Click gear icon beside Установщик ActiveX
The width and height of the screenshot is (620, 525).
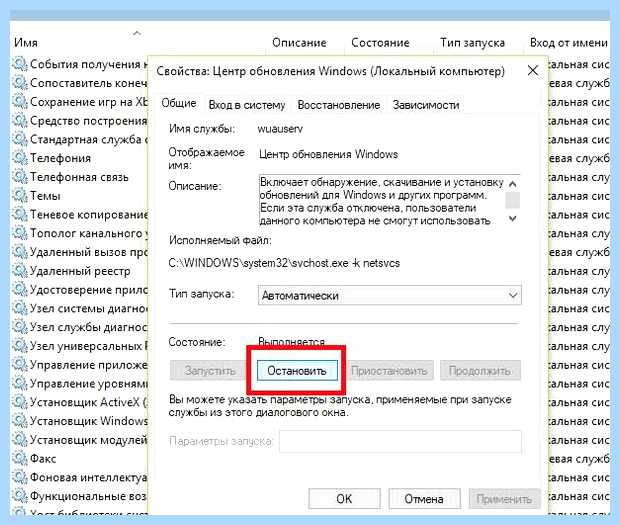(x=20, y=402)
